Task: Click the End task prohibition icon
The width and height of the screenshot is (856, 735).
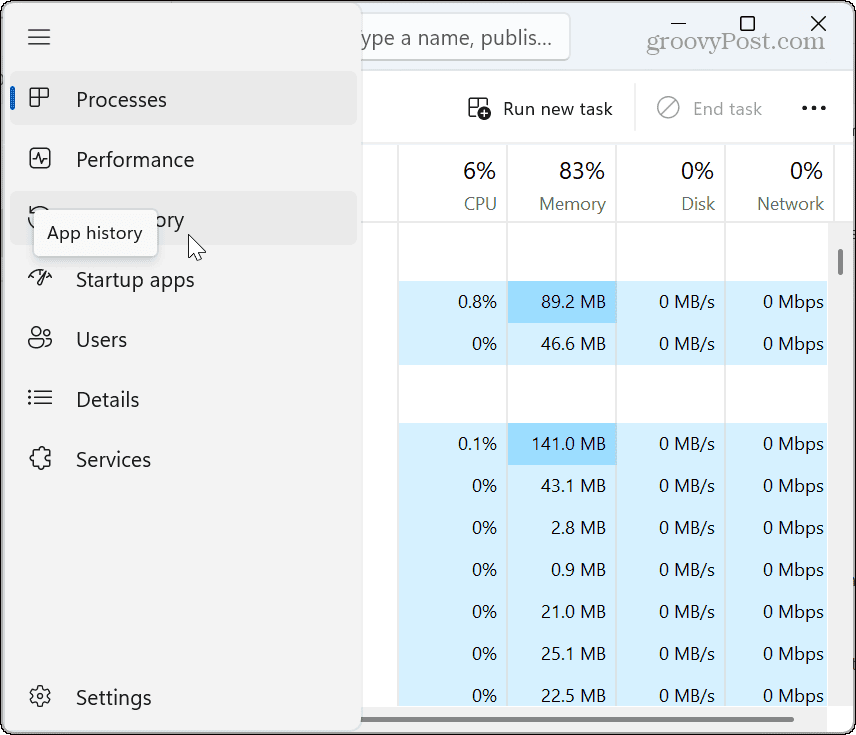Action: (668, 108)
